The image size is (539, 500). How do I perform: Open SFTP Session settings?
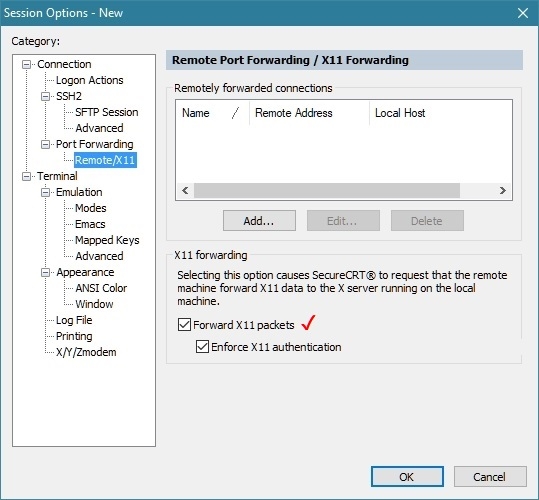107,112
